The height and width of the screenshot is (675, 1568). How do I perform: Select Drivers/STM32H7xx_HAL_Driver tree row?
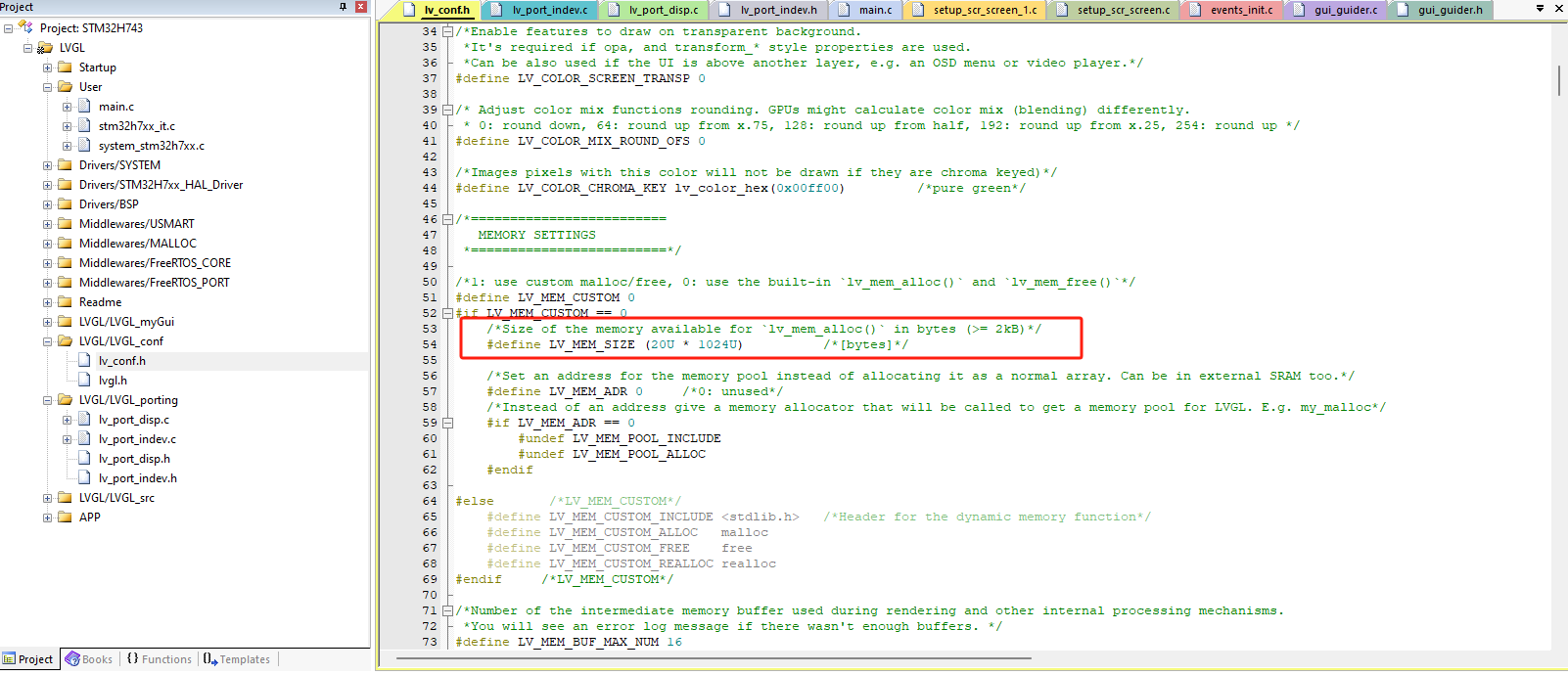(161, 185)
